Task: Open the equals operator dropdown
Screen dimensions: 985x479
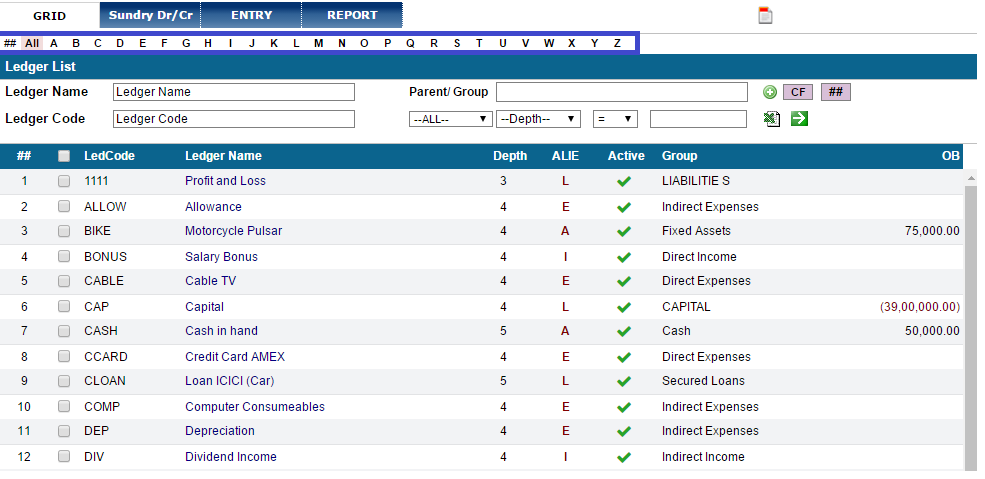Action: (x=615, y=119)
